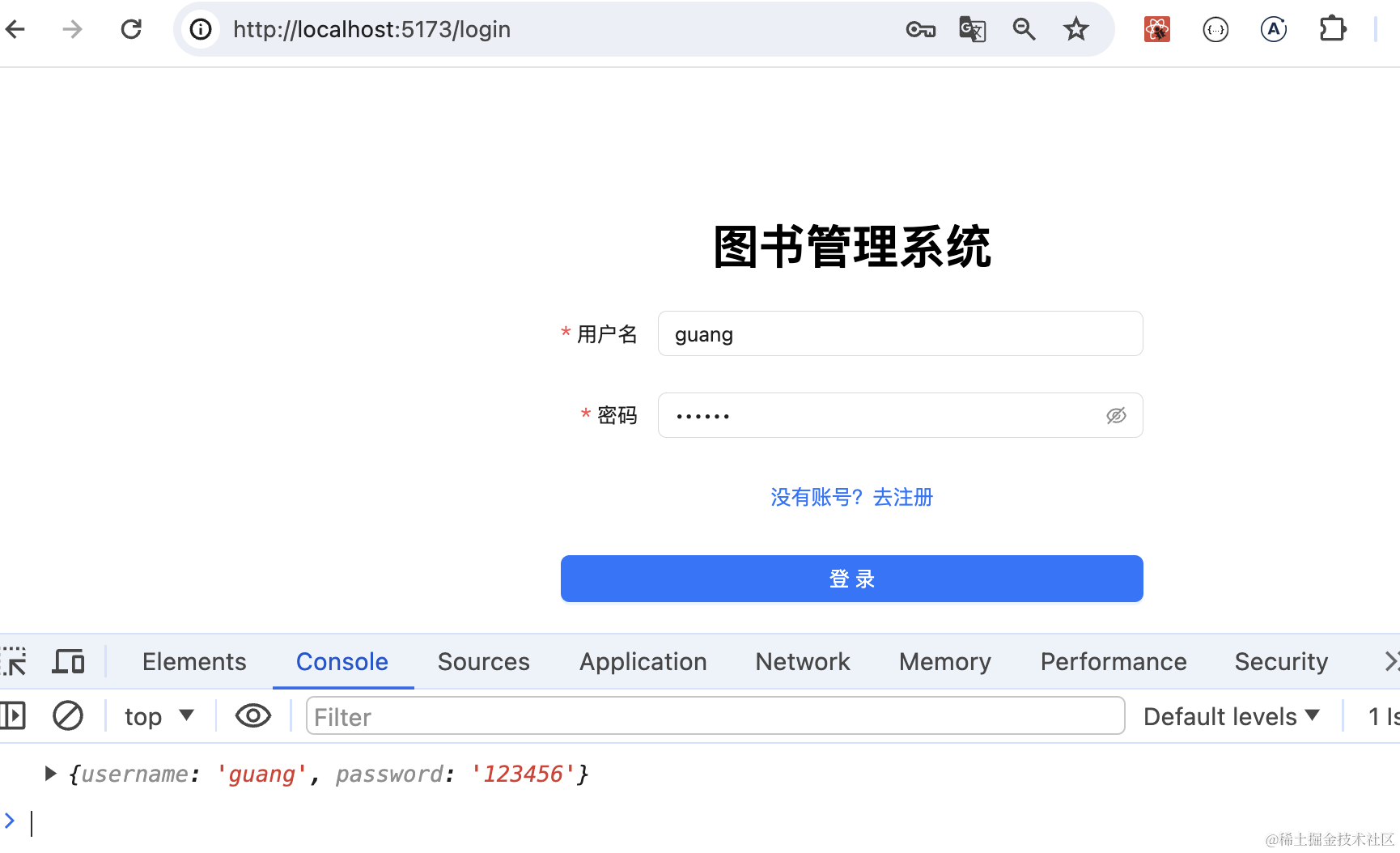Toggle the console live expression eye
The height and width of the screenshot is (853, 1400).
point(252,716)
